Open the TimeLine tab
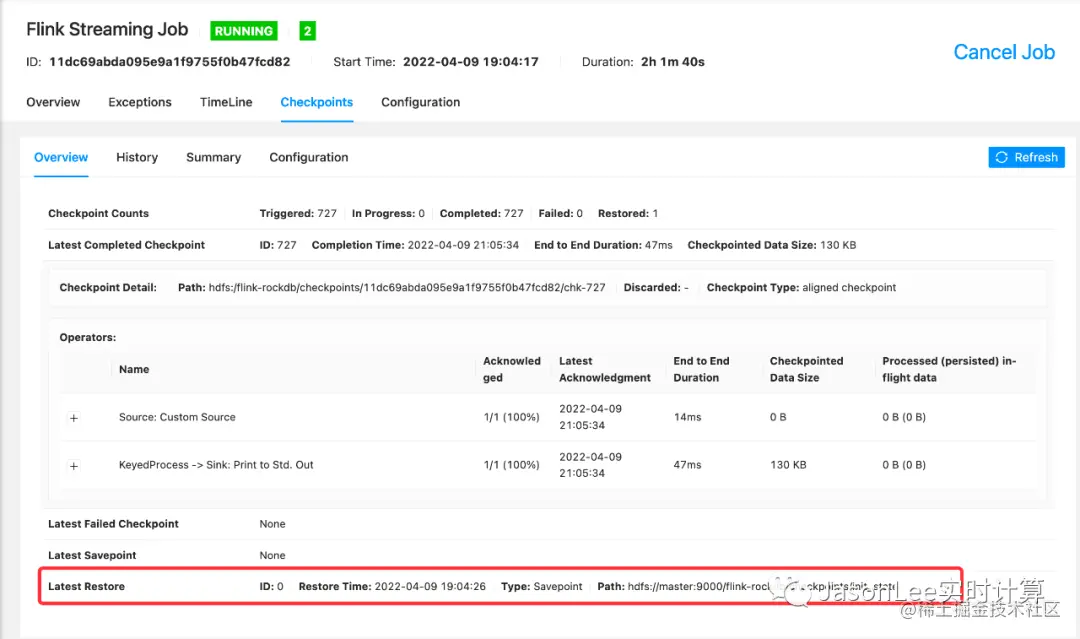The image size is (1080, 639). point(226,102)
